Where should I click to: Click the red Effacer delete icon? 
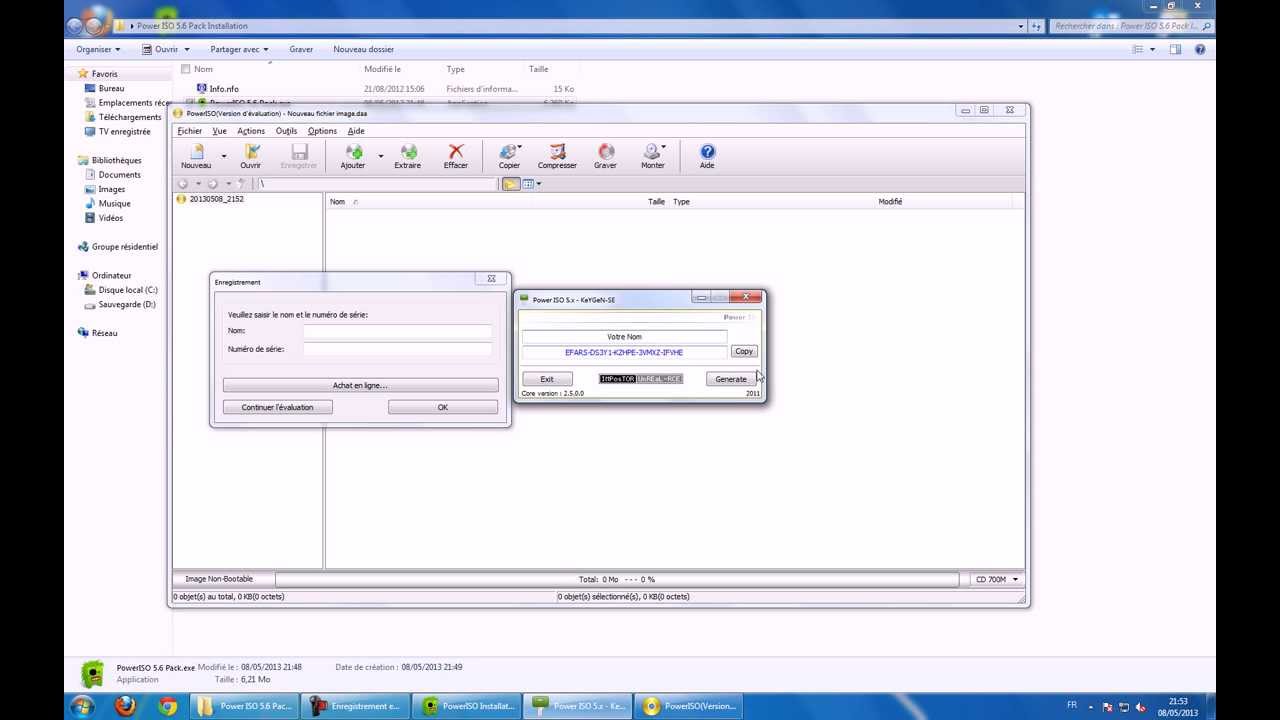tap(456, 151)
